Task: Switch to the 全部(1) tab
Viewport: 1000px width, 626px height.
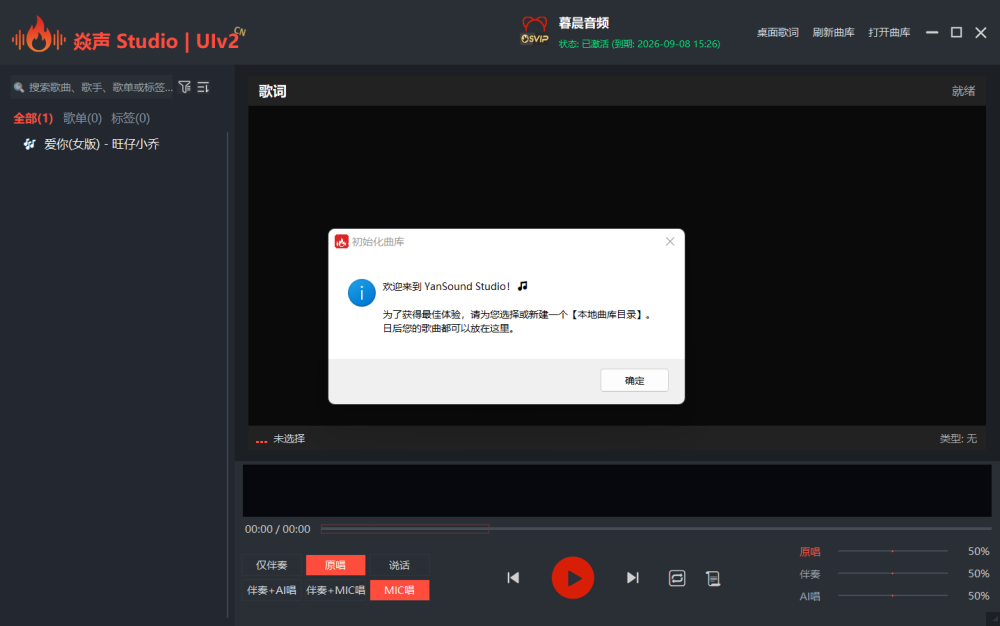Action: [33, 118]
